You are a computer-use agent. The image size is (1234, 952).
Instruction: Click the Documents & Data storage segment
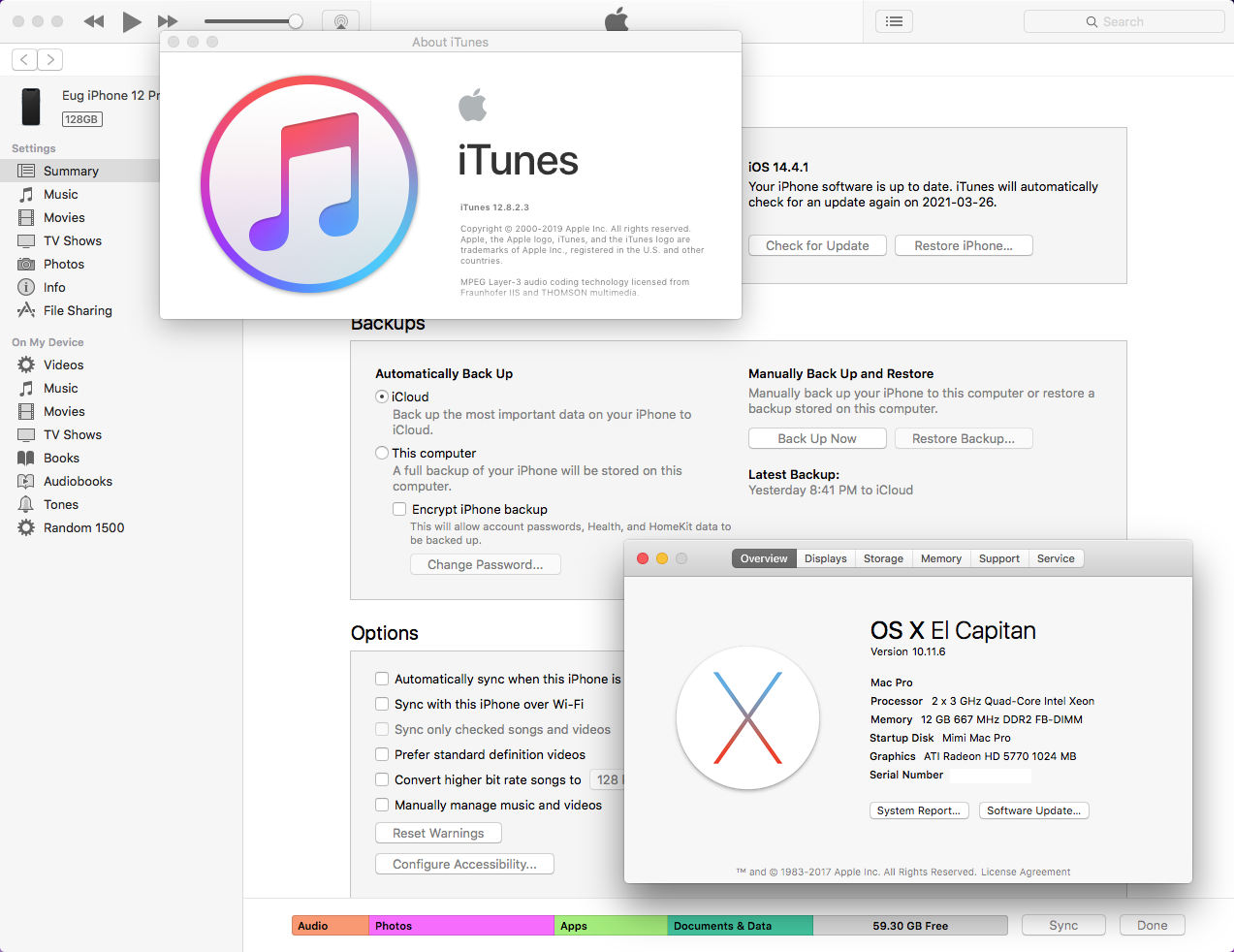[741, 926]
